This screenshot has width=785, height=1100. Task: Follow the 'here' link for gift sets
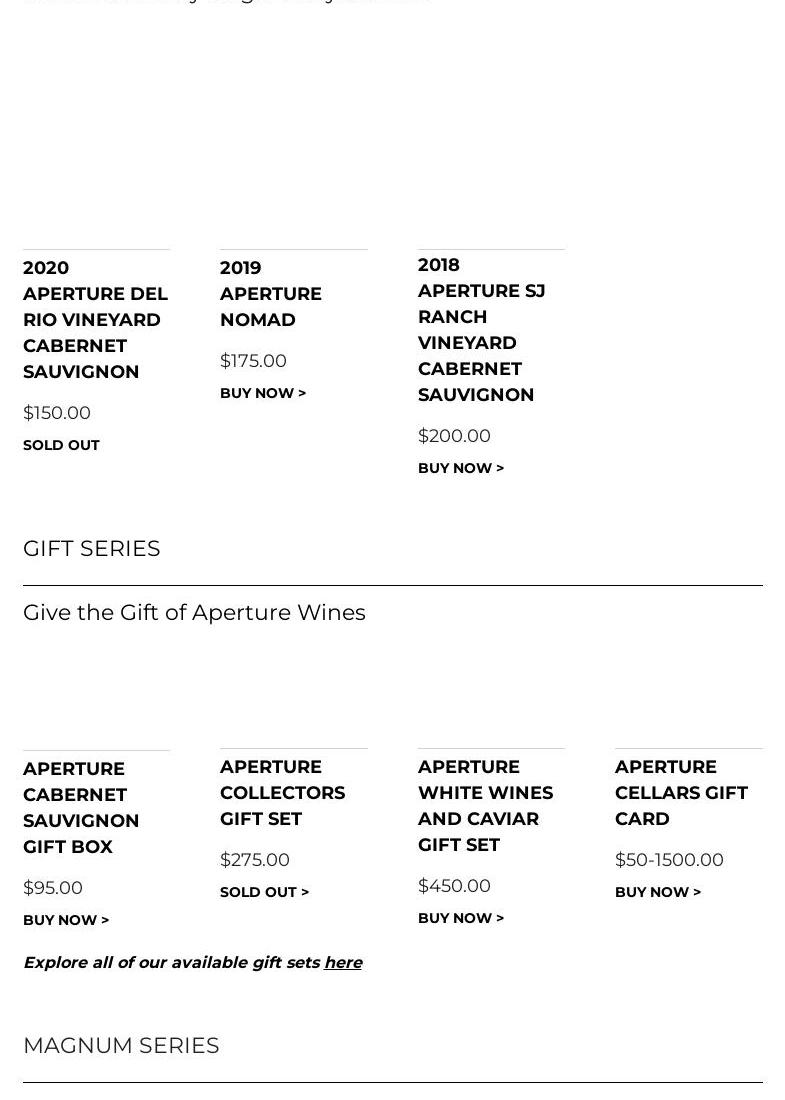[x=343, y=962]
